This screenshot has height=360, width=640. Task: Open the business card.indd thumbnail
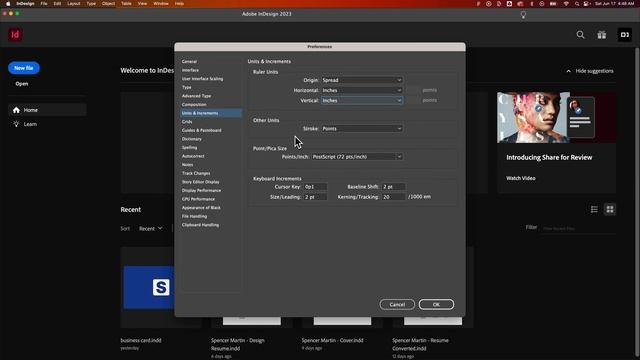[x=148, y=287]
